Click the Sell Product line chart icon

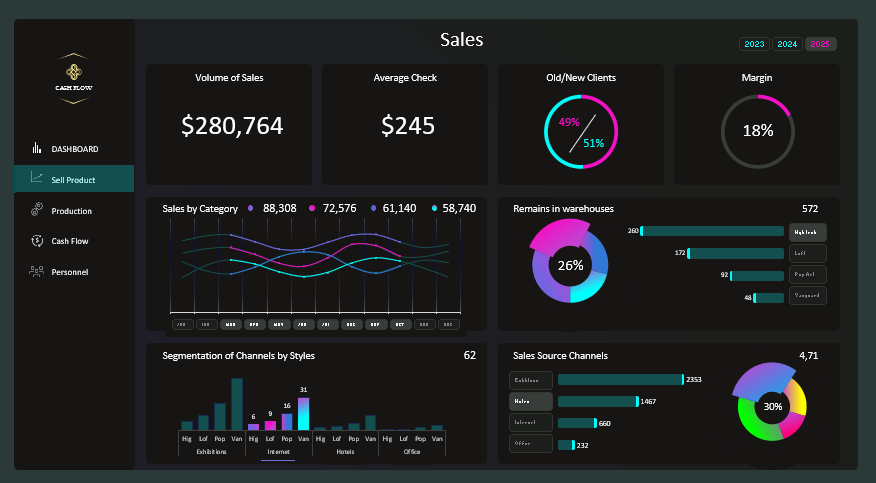tap(36, 178)
